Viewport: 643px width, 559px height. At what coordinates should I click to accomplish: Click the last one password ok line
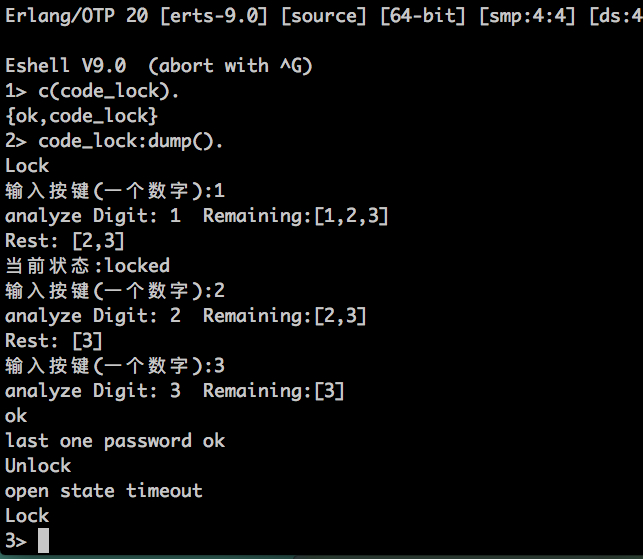pos(115,441)
